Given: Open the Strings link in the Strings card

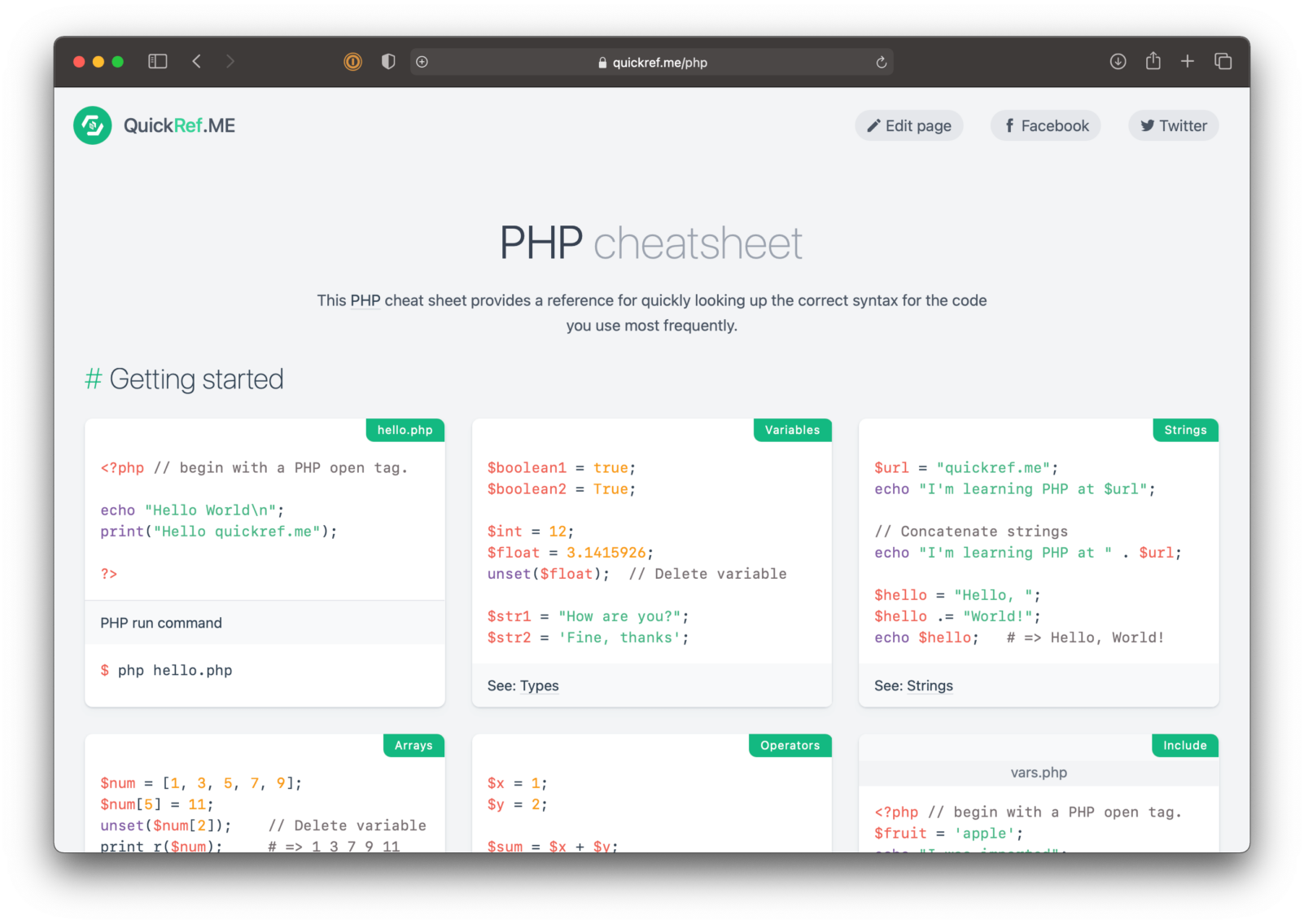Looking at the screenshot, I should click(929, 685).
